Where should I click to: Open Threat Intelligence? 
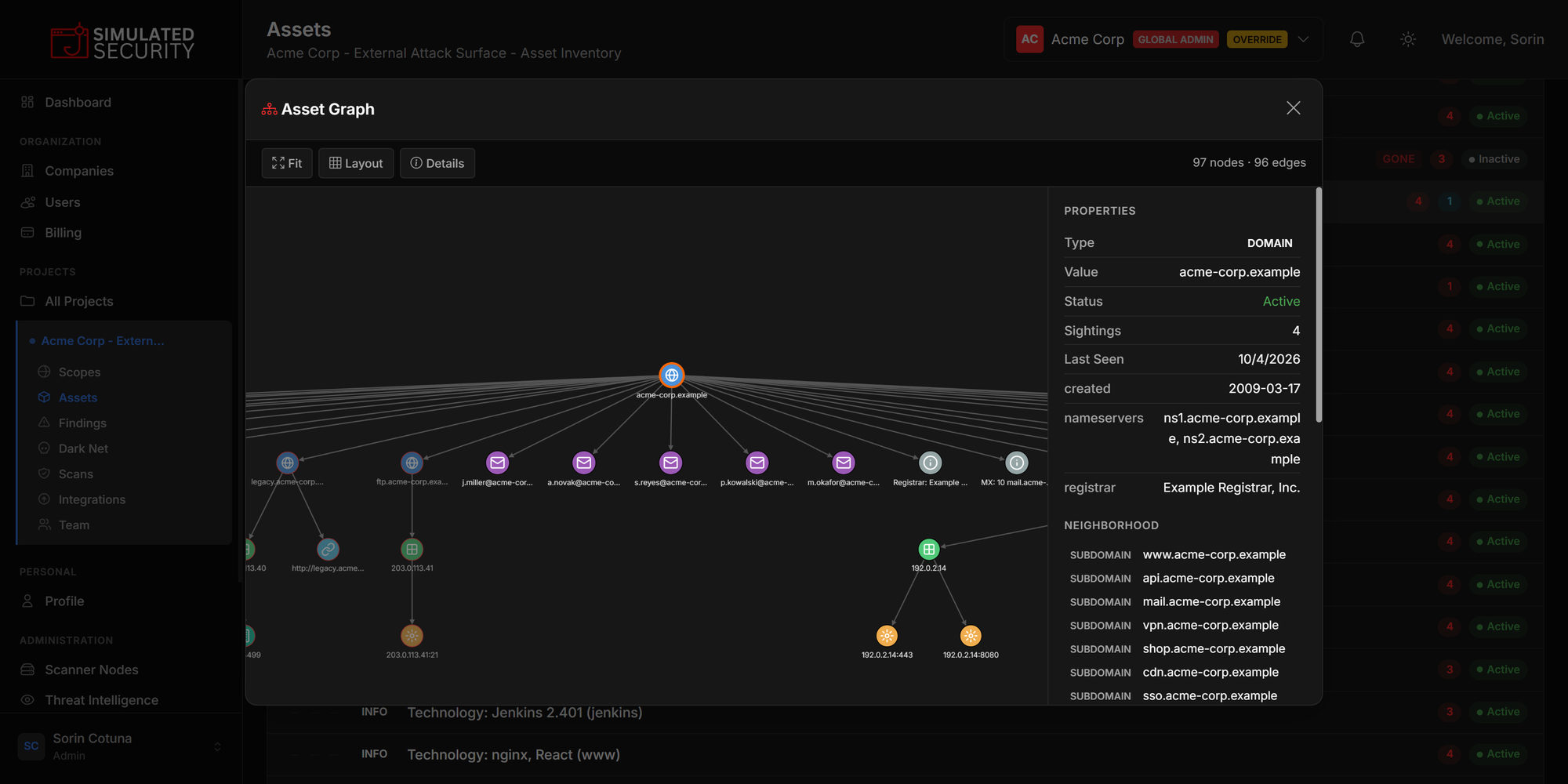[x=101, y=700]
